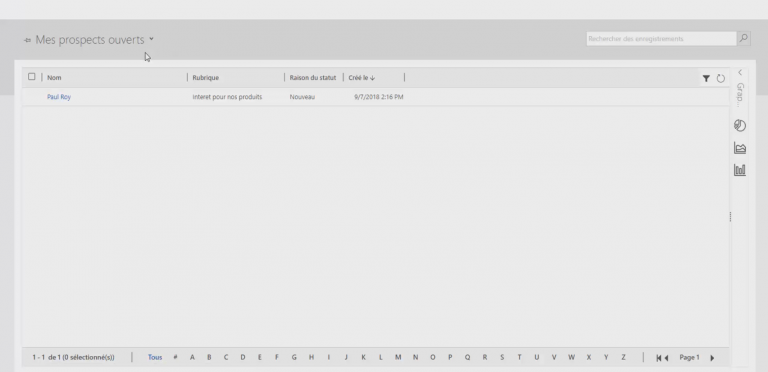Screen dimensions: 768x372
Task: Filter records starting with J
Action: 346,357
